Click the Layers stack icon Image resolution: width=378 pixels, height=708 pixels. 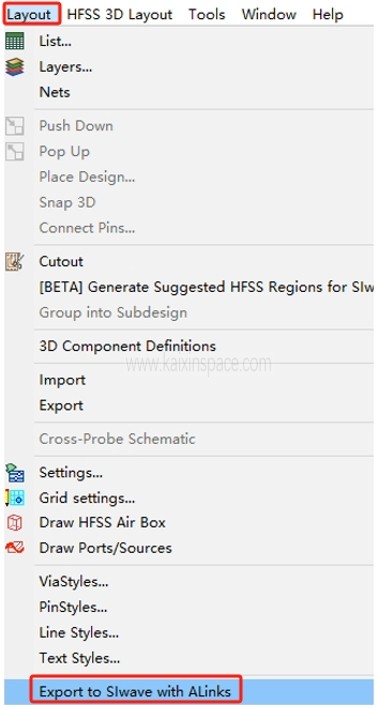point(14,67)
